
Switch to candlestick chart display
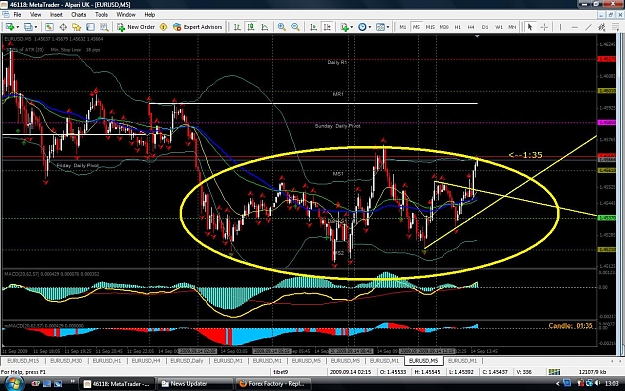click(x=251, y=27)
